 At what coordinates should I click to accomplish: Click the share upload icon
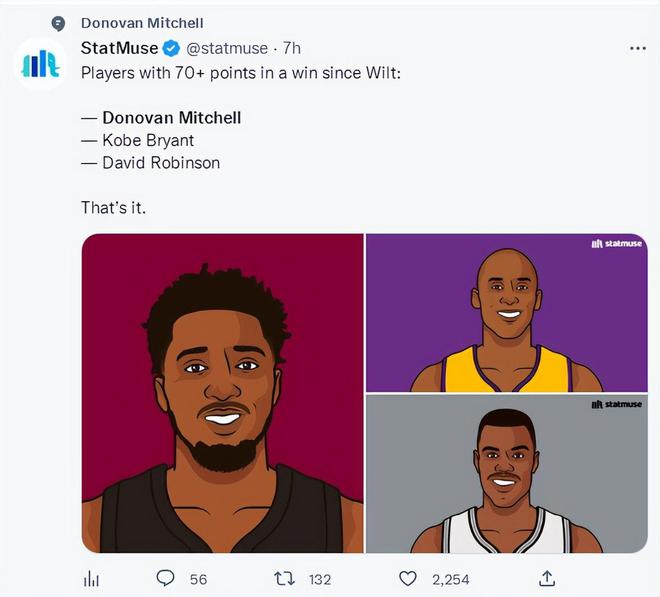tap(547, 578)
